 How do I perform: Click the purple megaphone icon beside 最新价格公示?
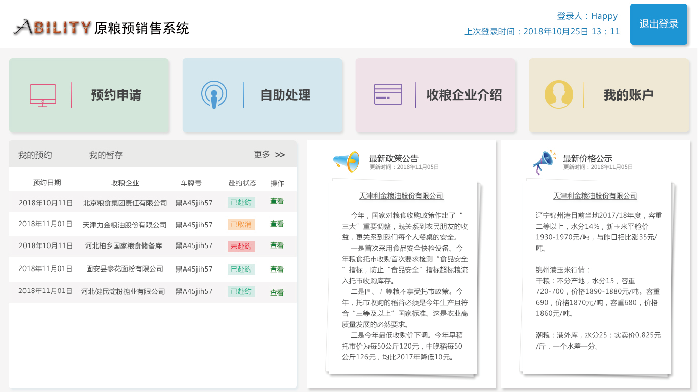(544, 162)
